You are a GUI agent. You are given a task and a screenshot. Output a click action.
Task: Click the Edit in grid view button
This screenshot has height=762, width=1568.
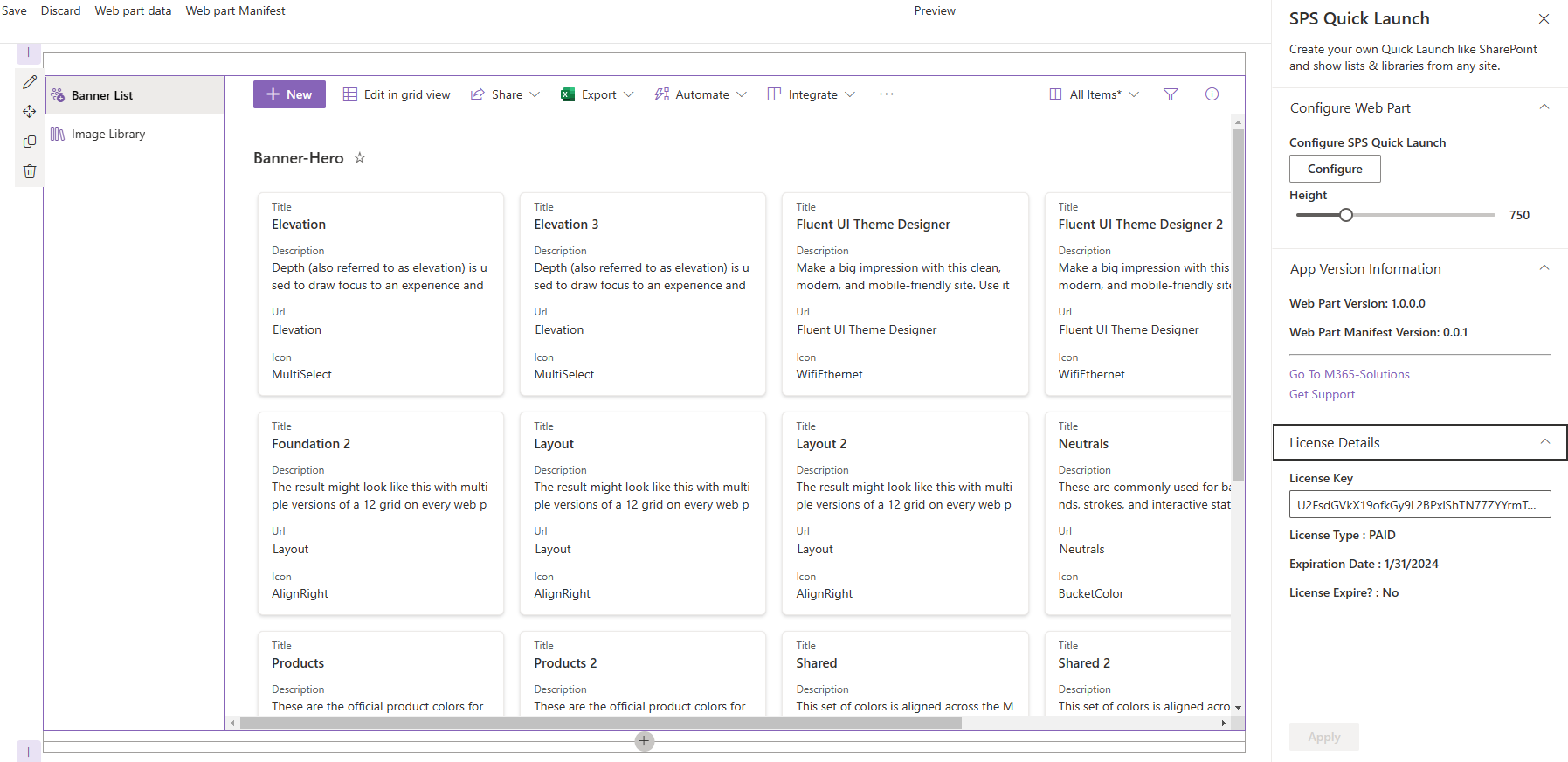pyautogui.click(x=397, y=94)
